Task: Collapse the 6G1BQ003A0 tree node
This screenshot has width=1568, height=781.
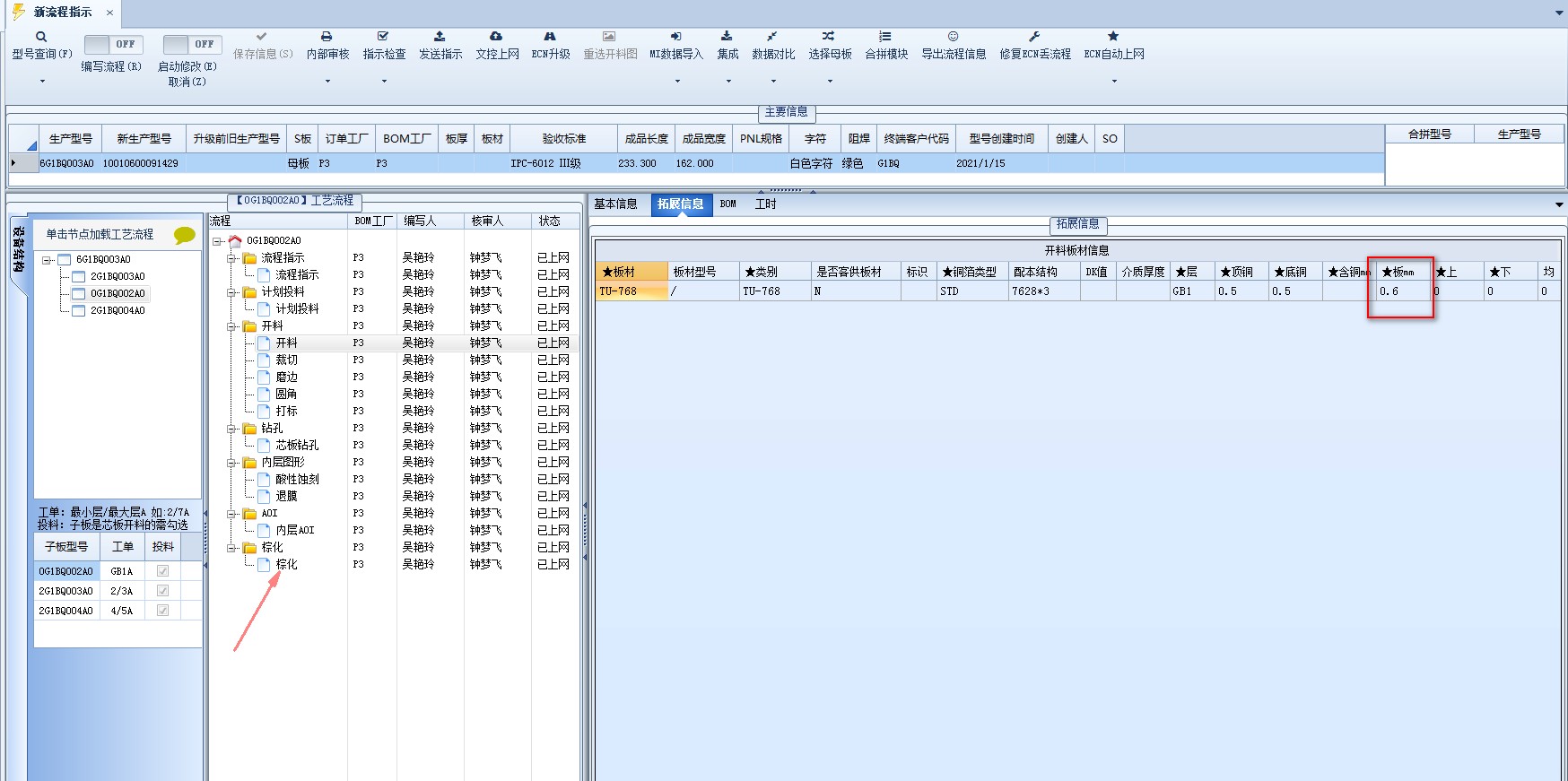Action: point(47,260)
